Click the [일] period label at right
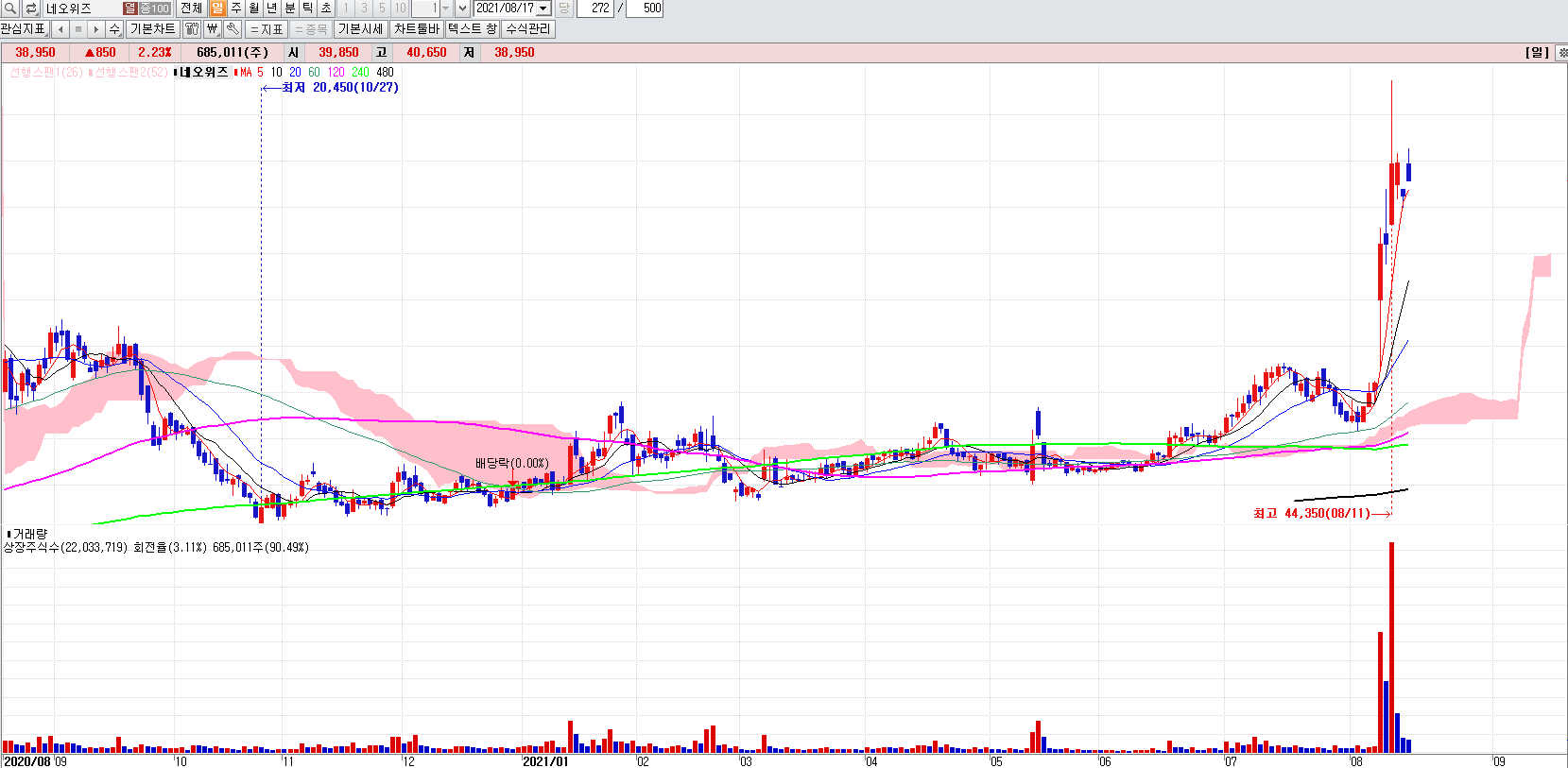The height and width of the screenshot is (768, 1568). [1537, 53]
